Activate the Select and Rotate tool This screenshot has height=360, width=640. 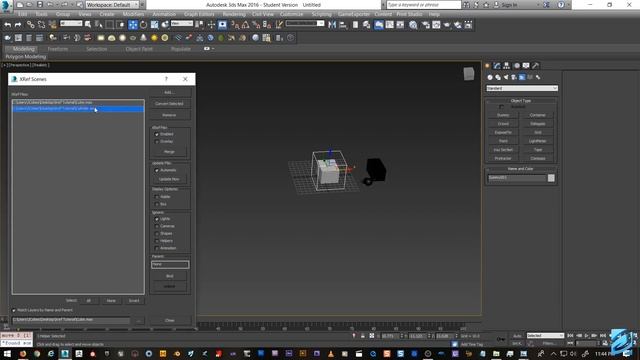[143, 25]
